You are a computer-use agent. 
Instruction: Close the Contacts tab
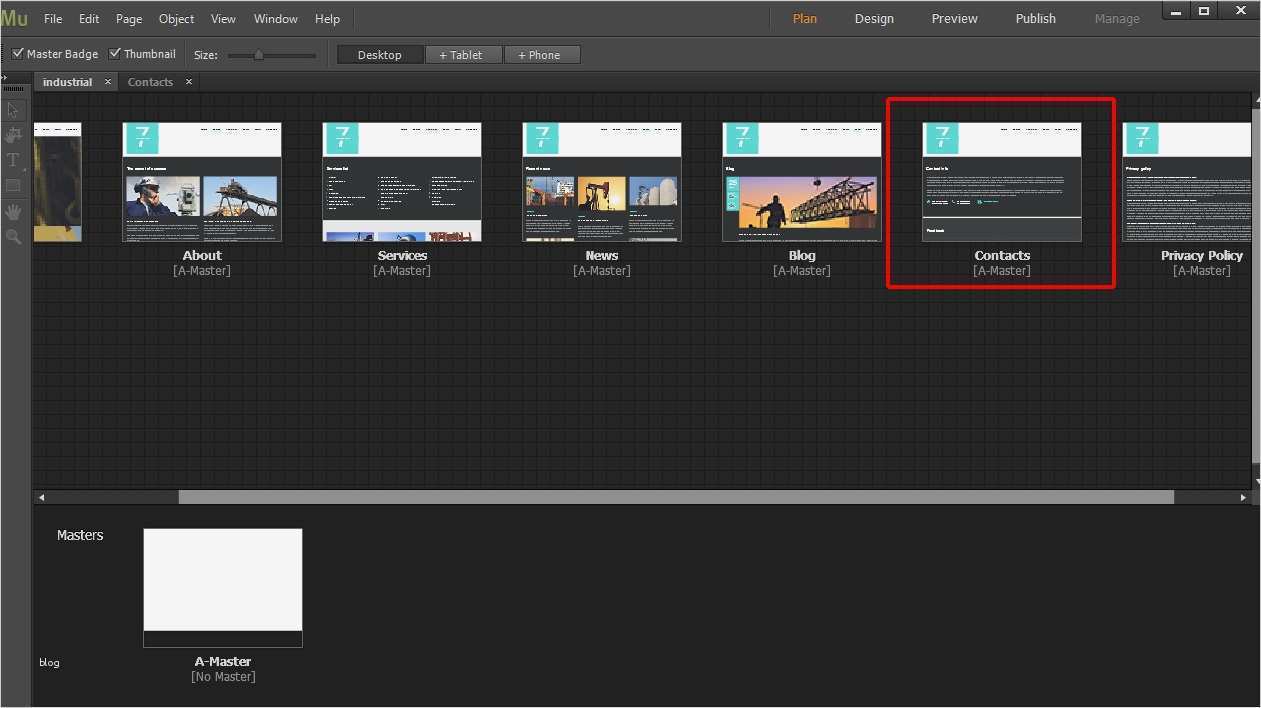click(x=188, y=82)
